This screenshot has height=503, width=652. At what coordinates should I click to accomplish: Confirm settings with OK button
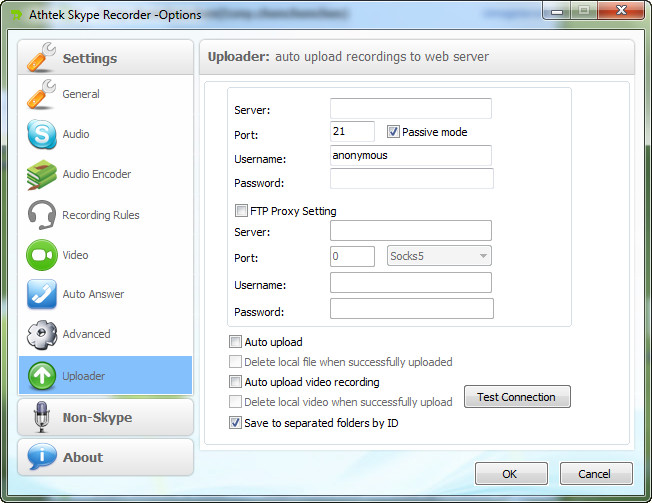click(511, 473)
